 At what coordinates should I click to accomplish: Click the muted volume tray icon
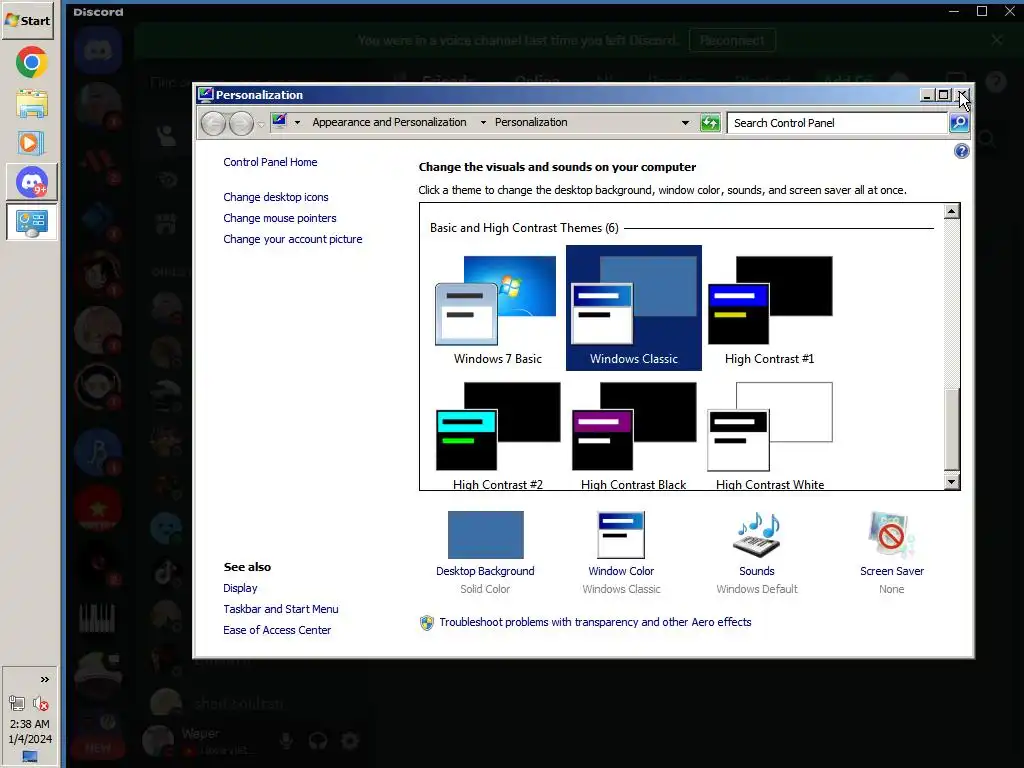(x=40, y=703)
